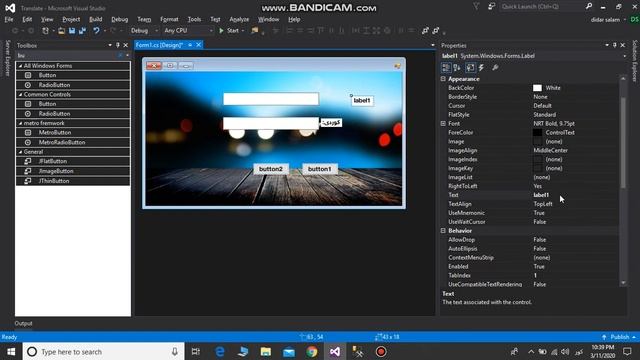Clear the Toolbox search box

click(x=120, y=56)
